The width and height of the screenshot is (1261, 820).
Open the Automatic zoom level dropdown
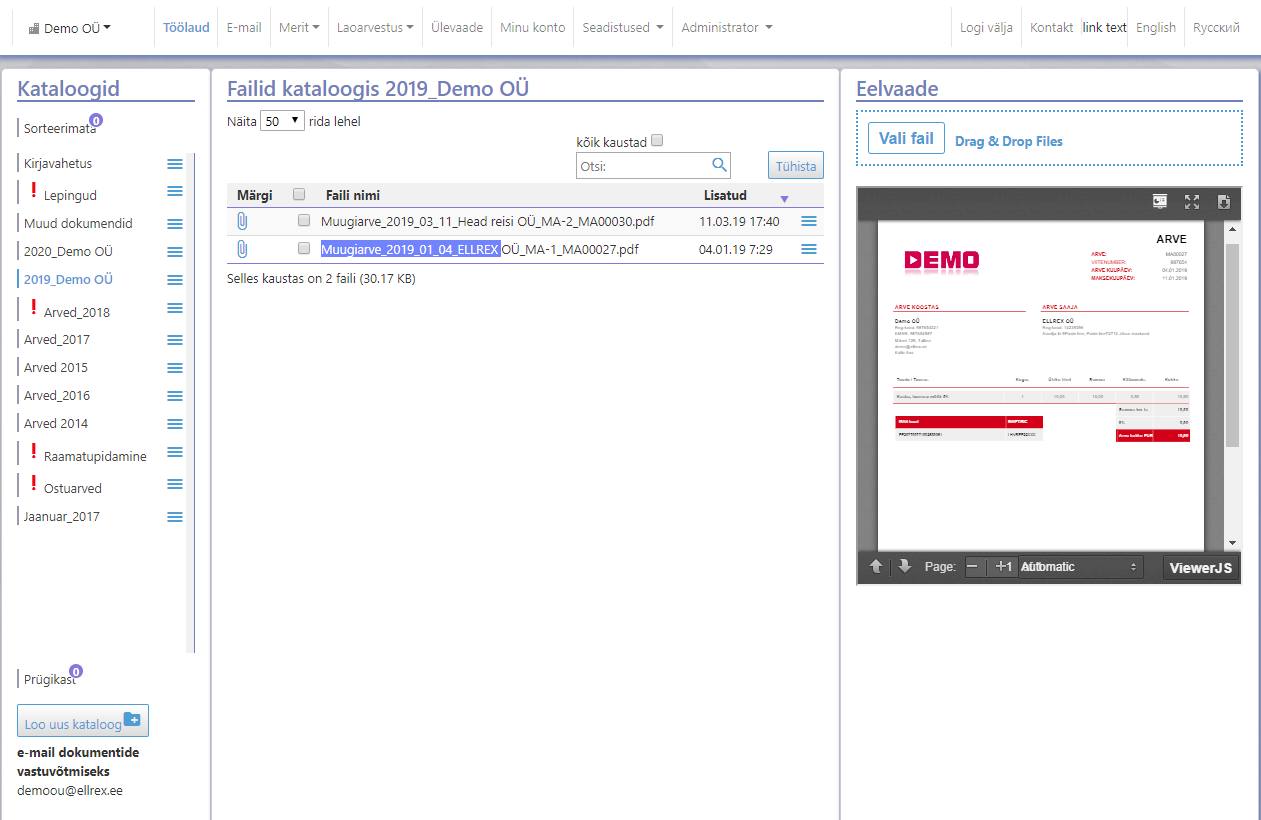(x=1081, y=567)
